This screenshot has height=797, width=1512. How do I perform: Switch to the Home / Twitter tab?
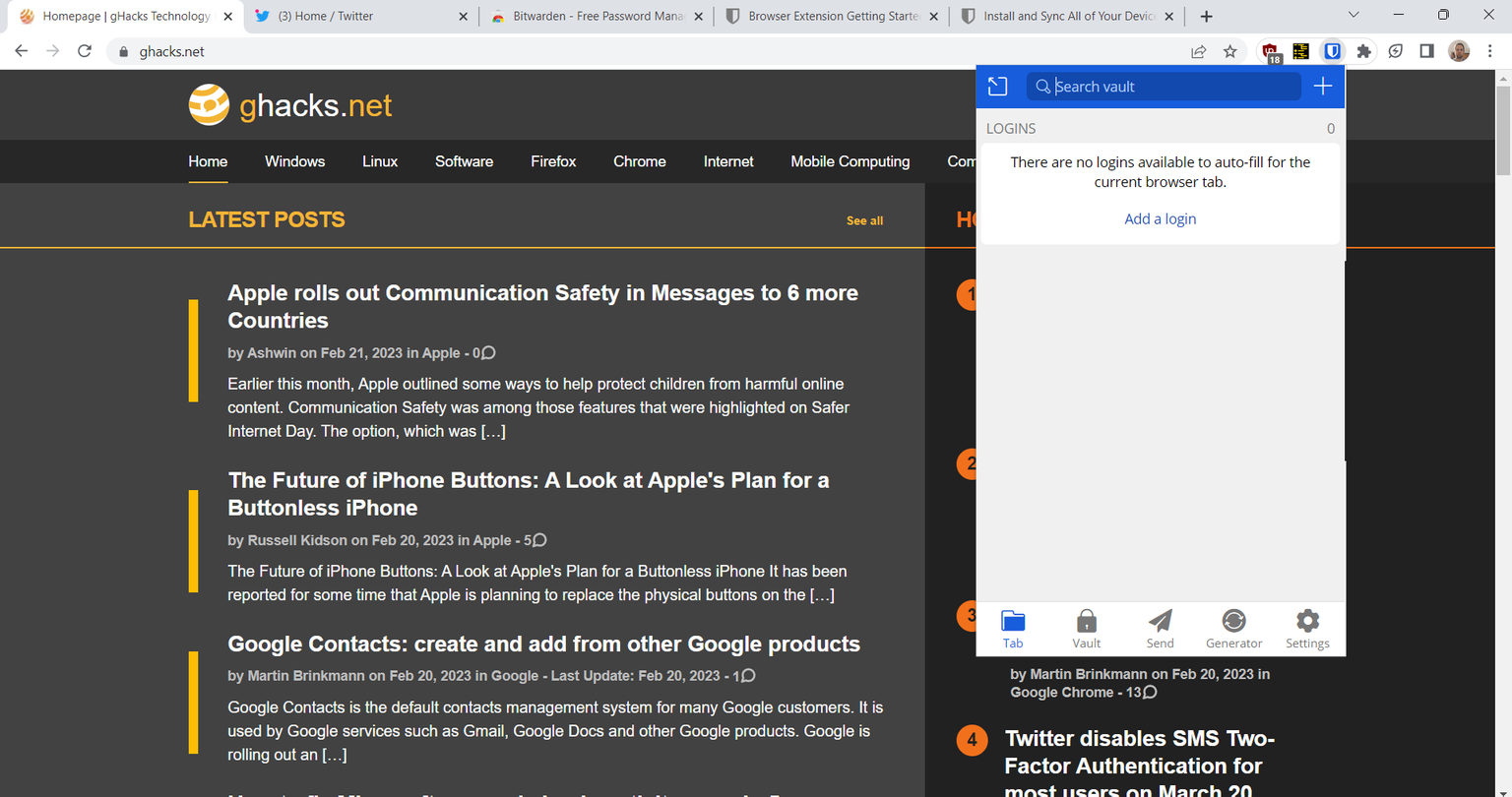(x=361, y=16)
